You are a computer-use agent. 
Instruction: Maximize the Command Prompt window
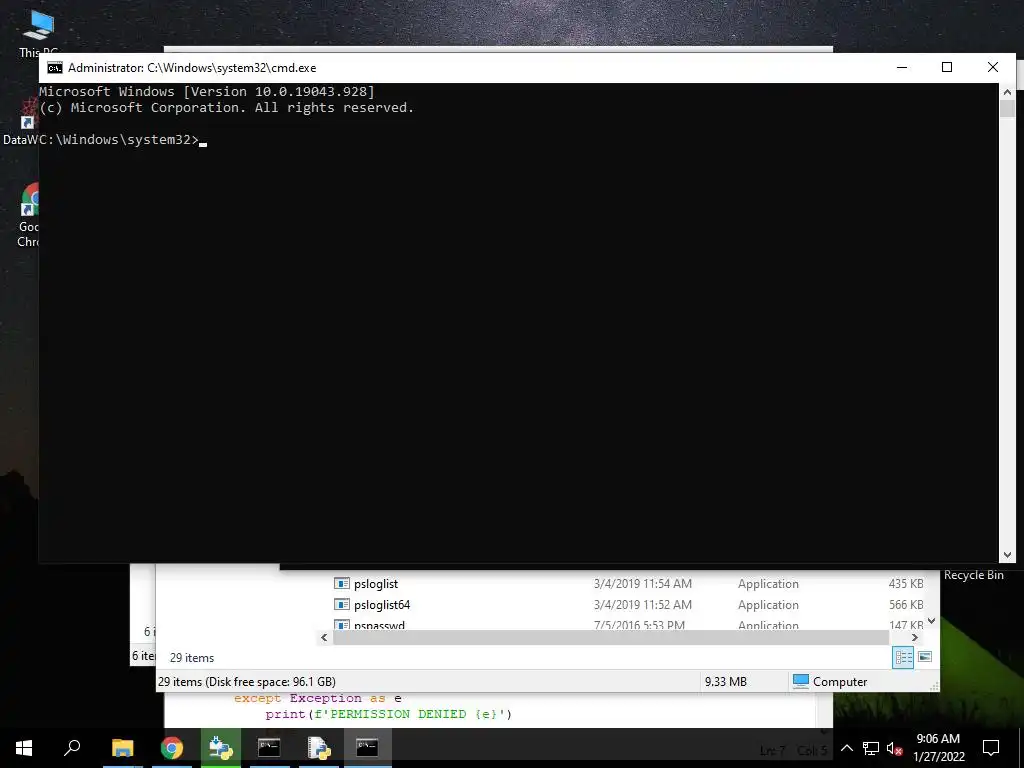coord(947,67)
